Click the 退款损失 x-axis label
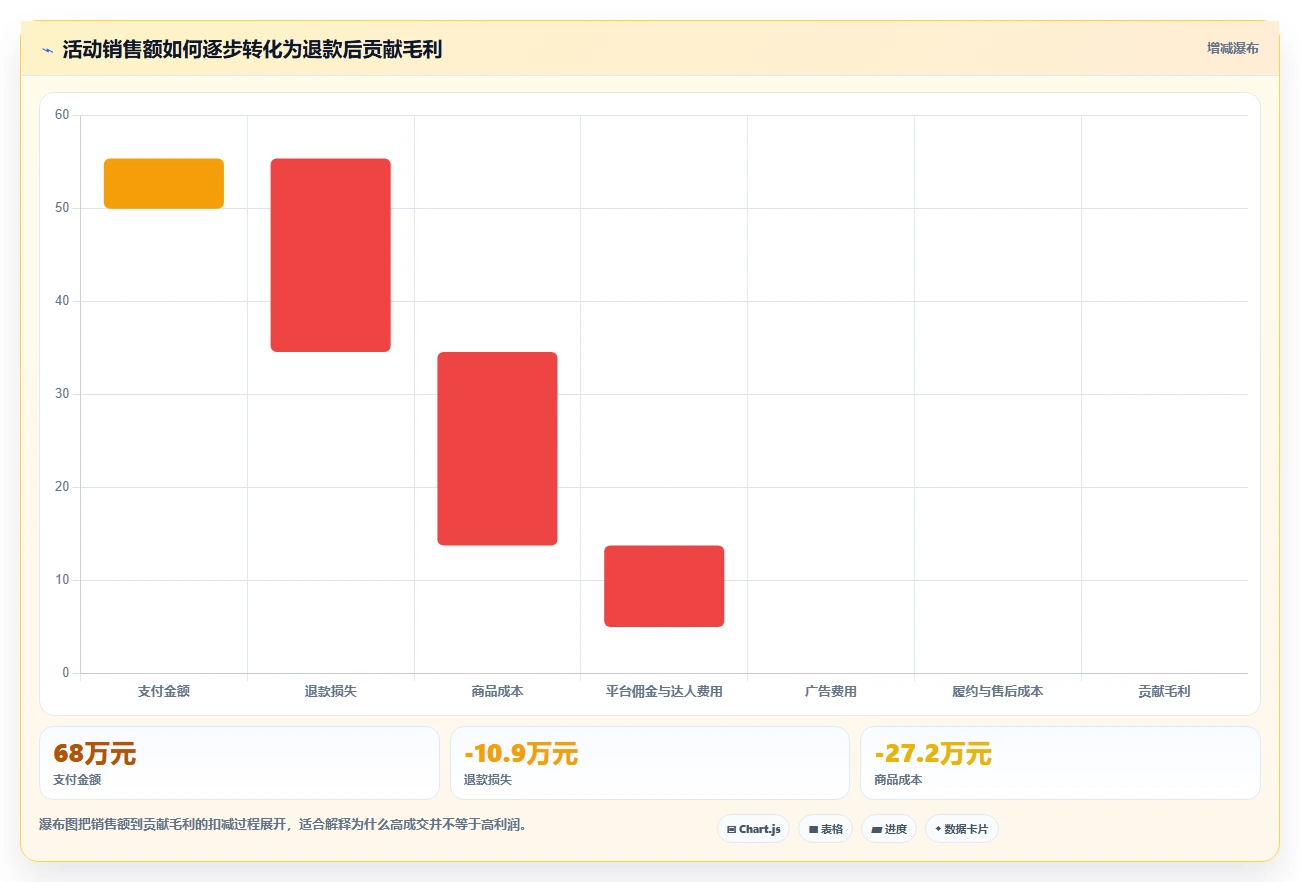1300x882 pixels. tap(330, 691)
